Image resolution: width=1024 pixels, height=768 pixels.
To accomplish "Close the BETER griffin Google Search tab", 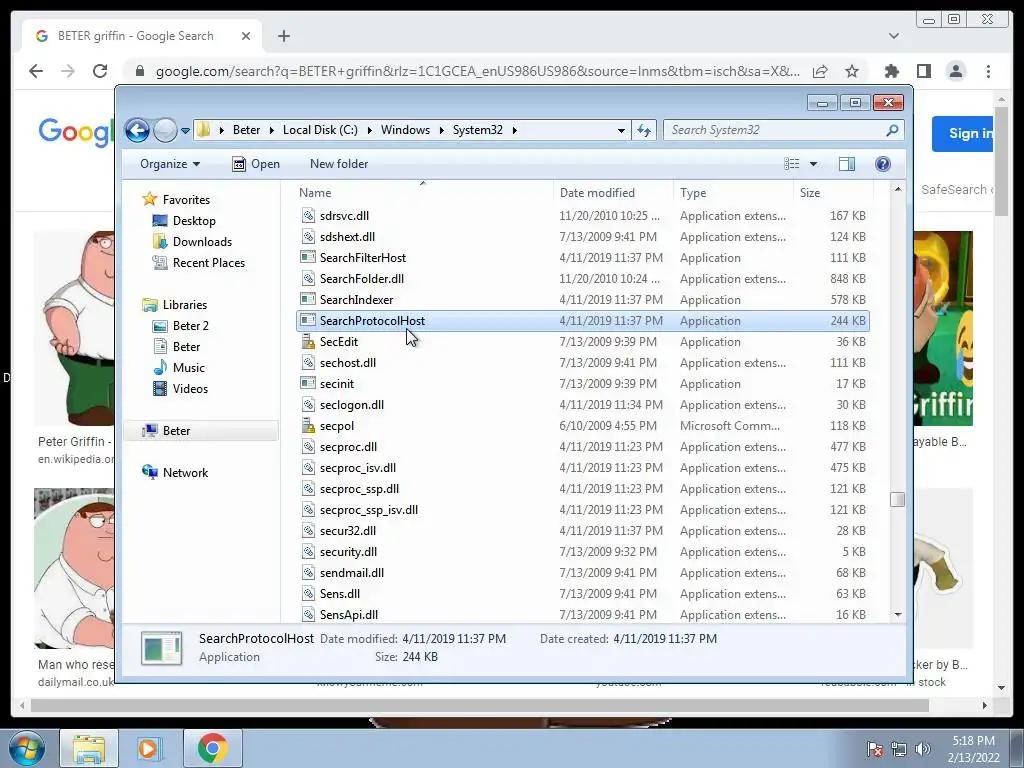I will [246, 36].
